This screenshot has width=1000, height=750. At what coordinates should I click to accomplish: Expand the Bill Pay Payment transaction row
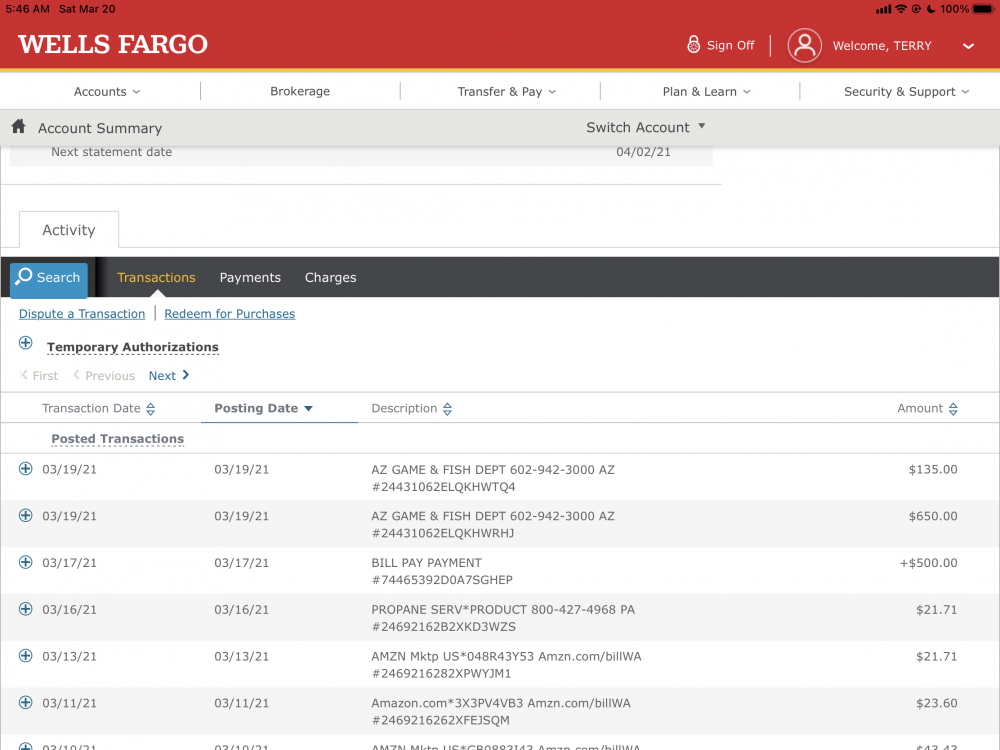[x=26, y=562]
